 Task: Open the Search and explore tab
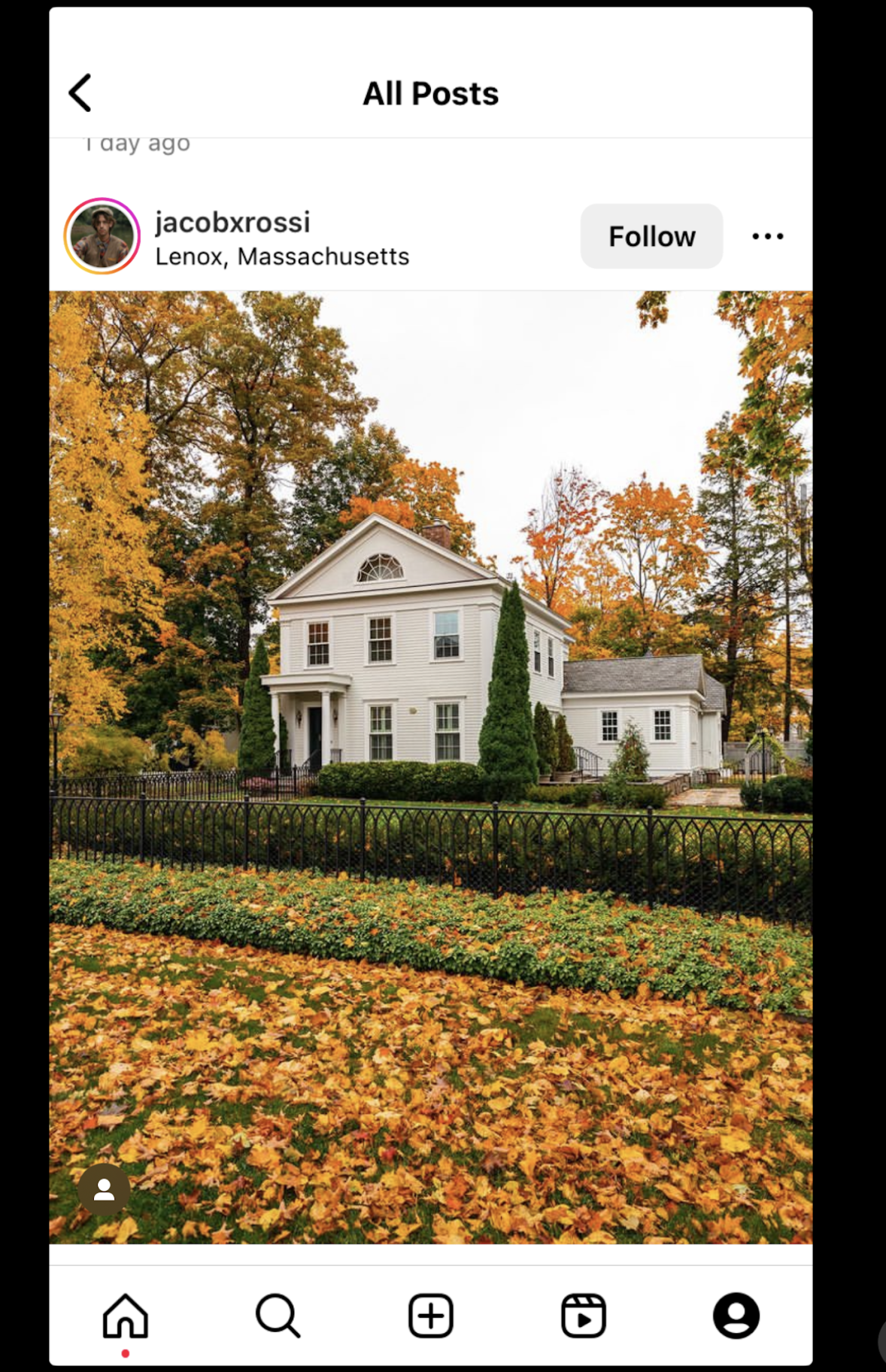click(x=278, y=1316)
